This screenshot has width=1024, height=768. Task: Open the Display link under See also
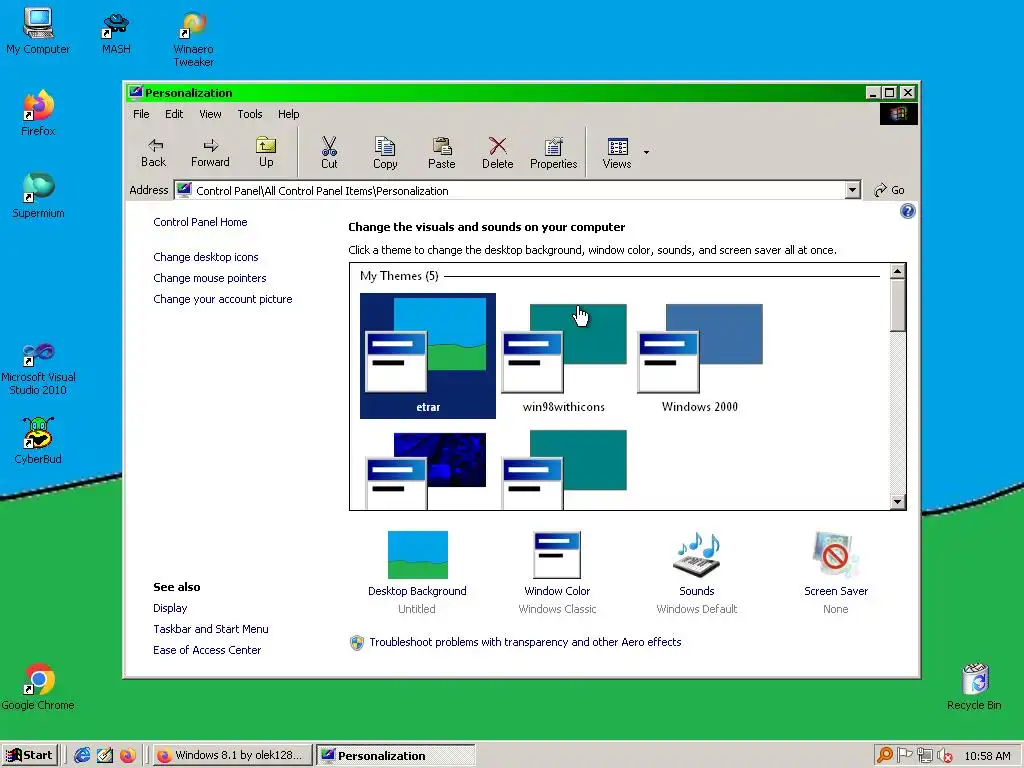(x=170, y=608)
